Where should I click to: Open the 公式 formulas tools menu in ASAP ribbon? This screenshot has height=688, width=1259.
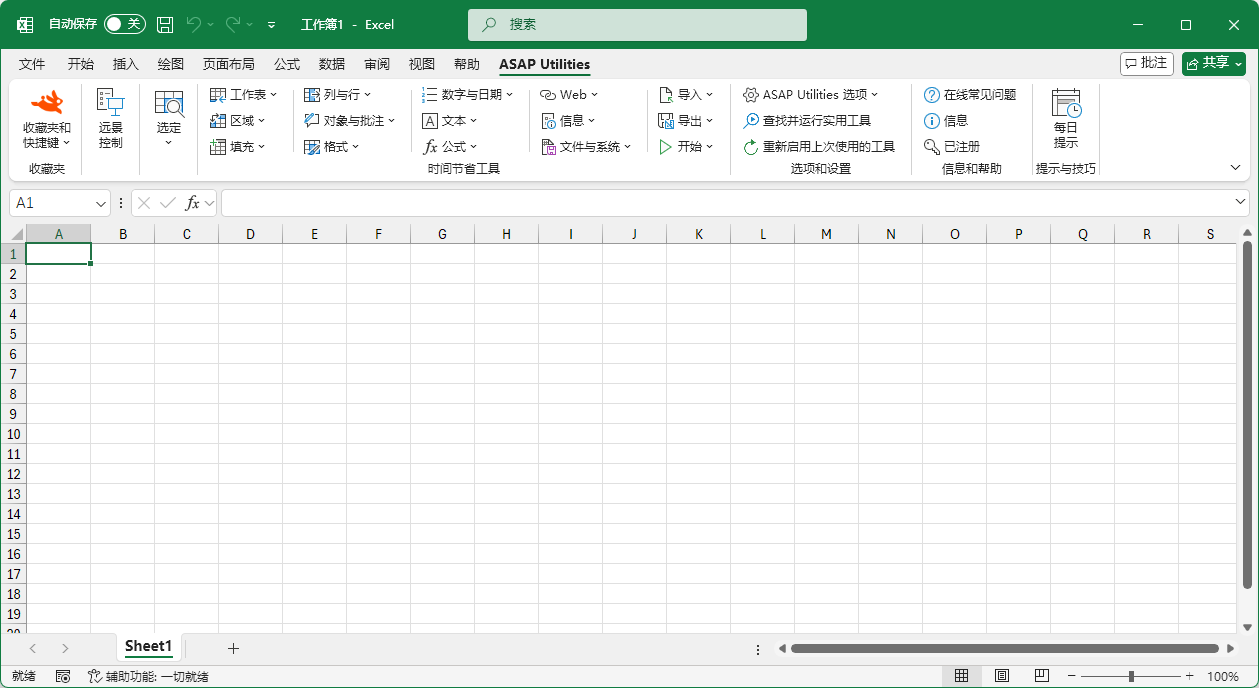[x=449, y=147]
